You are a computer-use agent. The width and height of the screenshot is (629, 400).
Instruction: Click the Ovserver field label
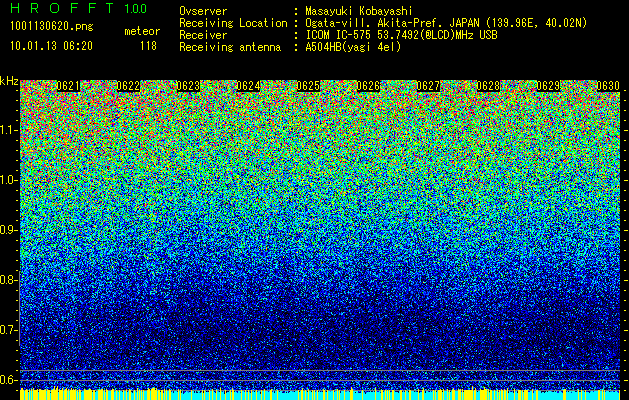(x=203, y=11)
